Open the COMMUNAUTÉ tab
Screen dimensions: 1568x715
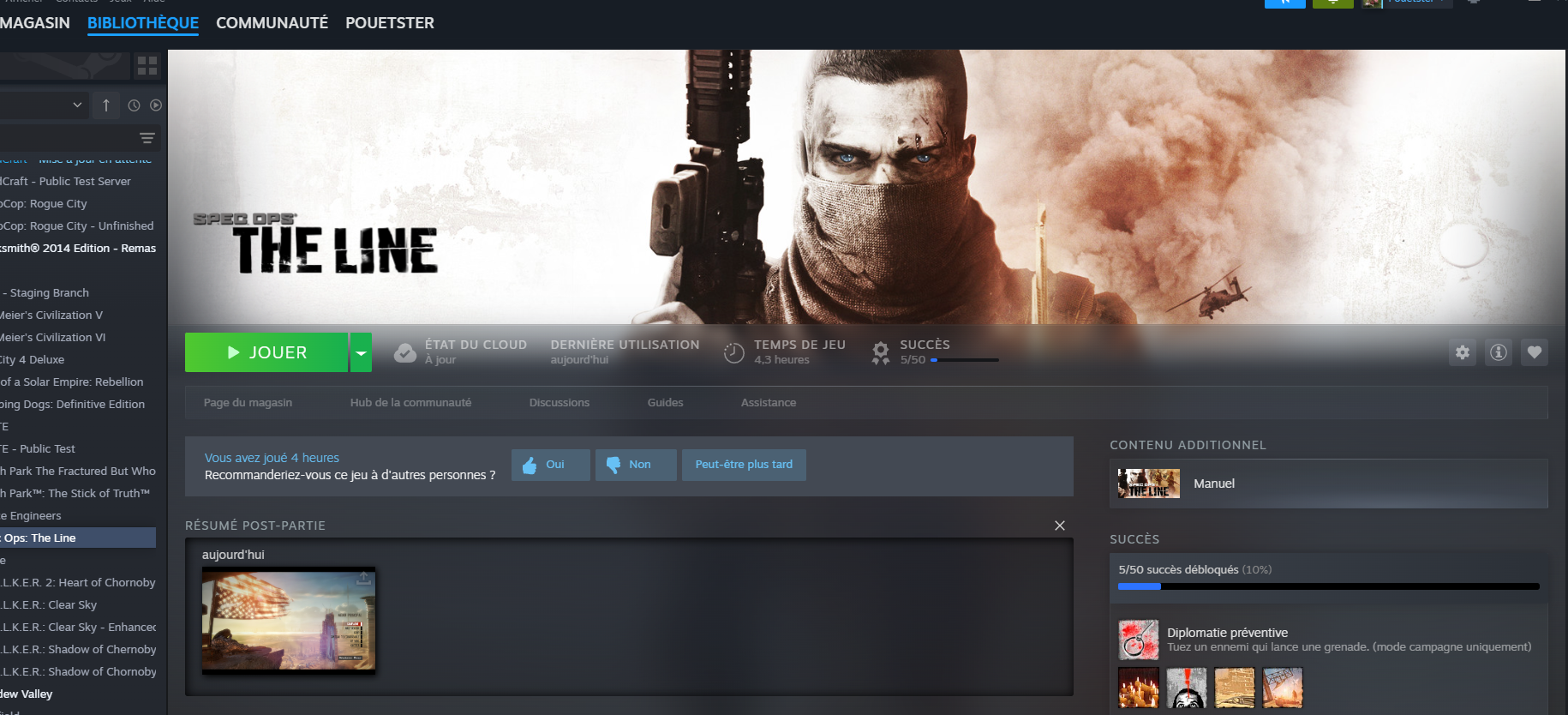coord(272,23)
